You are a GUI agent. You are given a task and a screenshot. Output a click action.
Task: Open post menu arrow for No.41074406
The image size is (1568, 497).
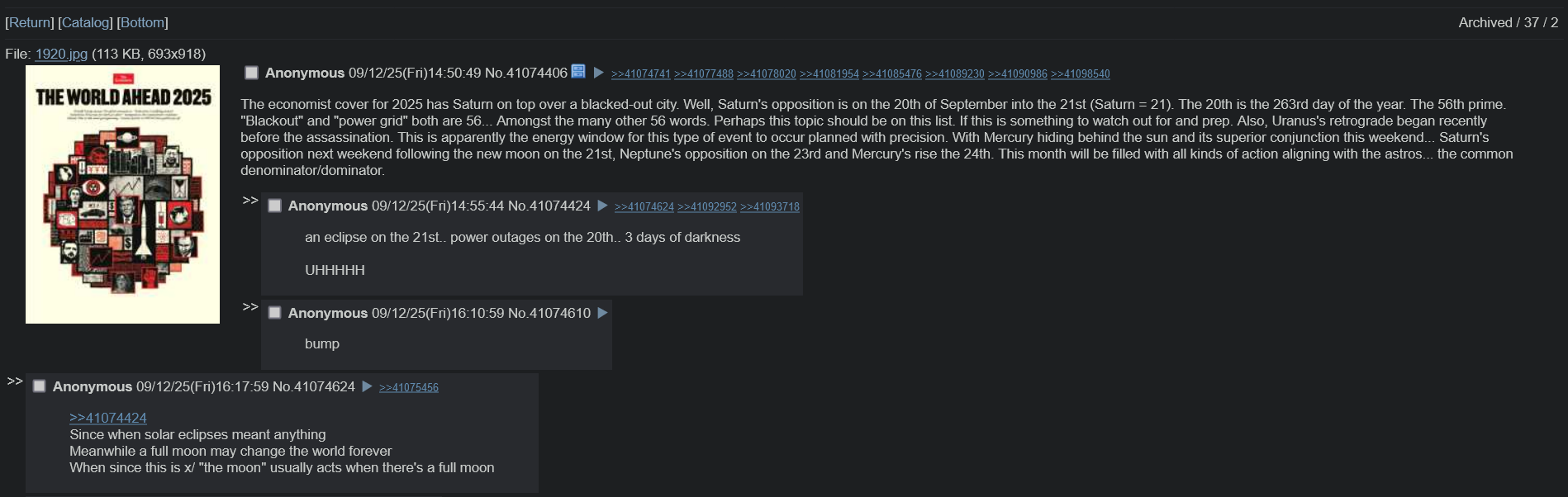coord(599,73)
